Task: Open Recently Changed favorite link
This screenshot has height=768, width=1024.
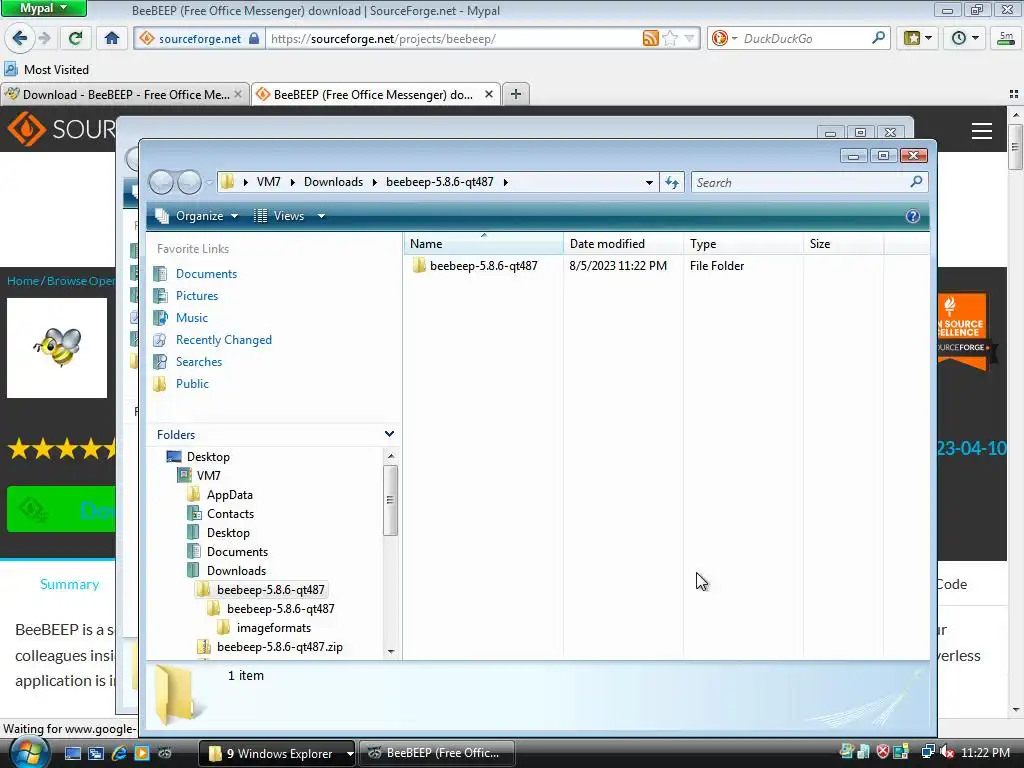Action: [223, 340]
